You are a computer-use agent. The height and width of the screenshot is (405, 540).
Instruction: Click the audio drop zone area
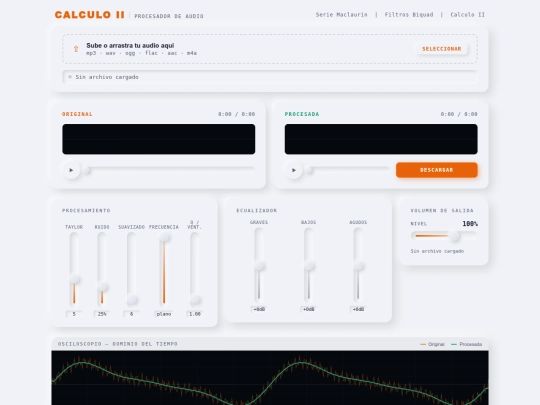270,49
